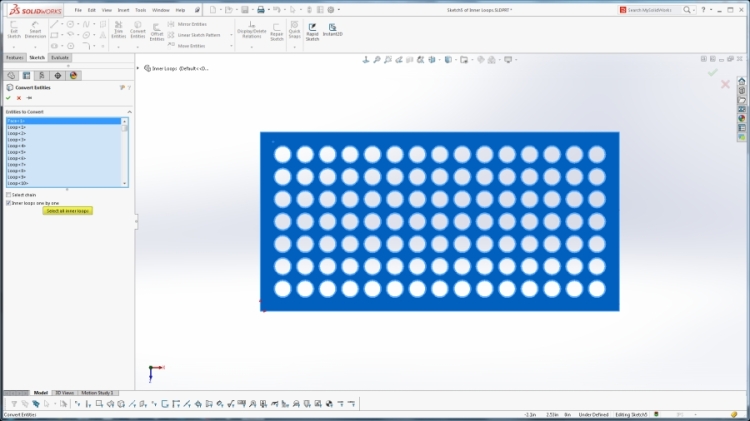Select the Corner Rectangle tool
The height and width of the screenshot is (421, 750).
[x=54, y=35]
